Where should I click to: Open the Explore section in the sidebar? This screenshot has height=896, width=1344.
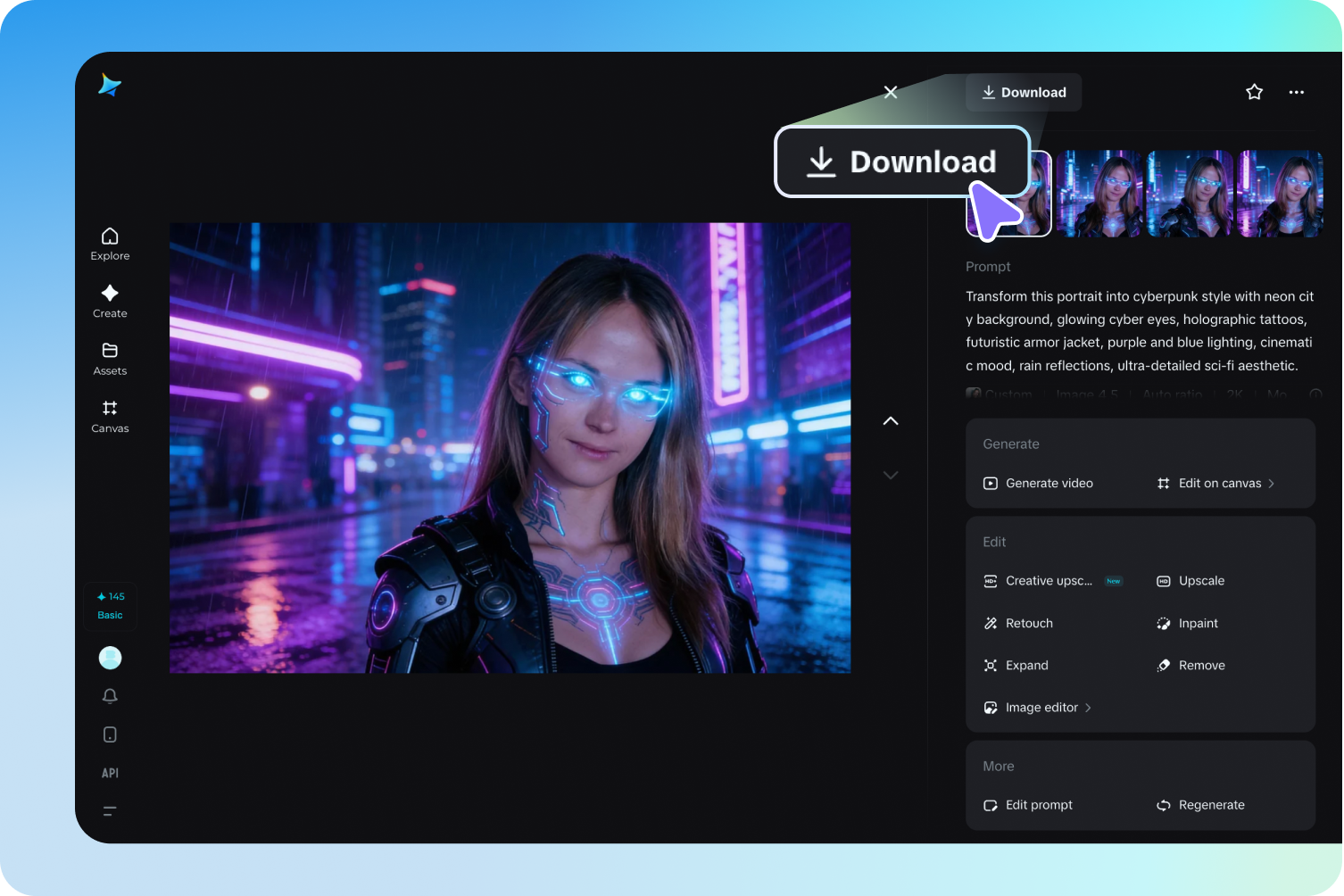[110, 243]
